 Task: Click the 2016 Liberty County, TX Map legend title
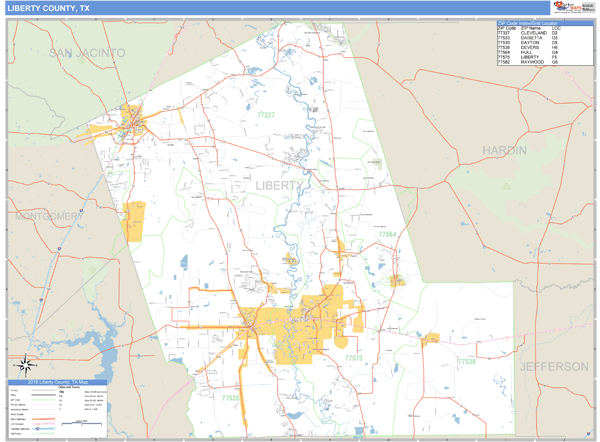click(x=58, y=382)
